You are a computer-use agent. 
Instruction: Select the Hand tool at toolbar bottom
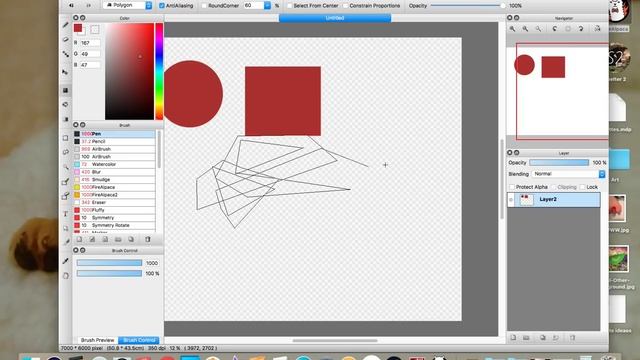coord(65,276)
